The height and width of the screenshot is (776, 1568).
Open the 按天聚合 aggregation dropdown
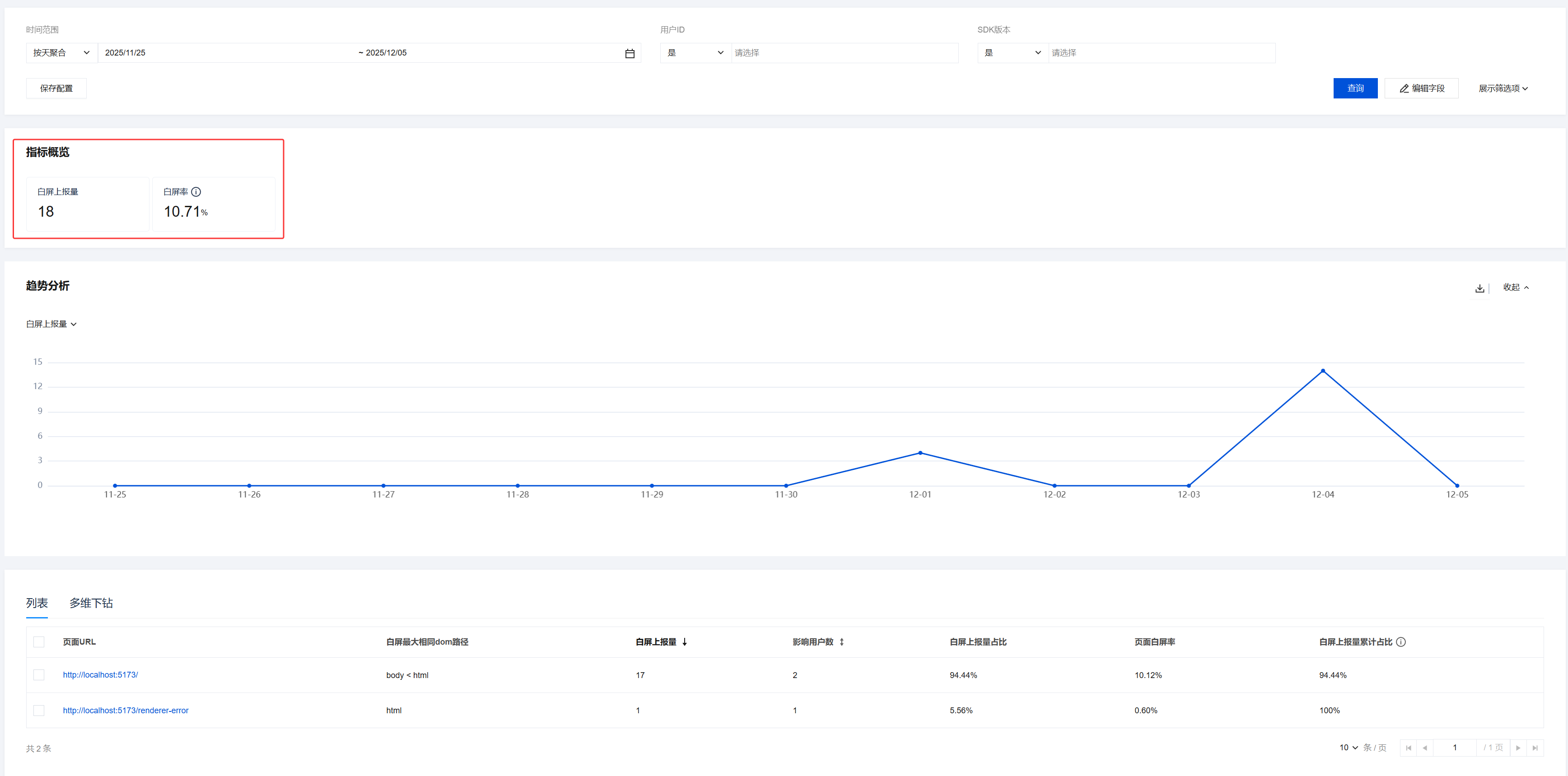[x=61, y=53]
